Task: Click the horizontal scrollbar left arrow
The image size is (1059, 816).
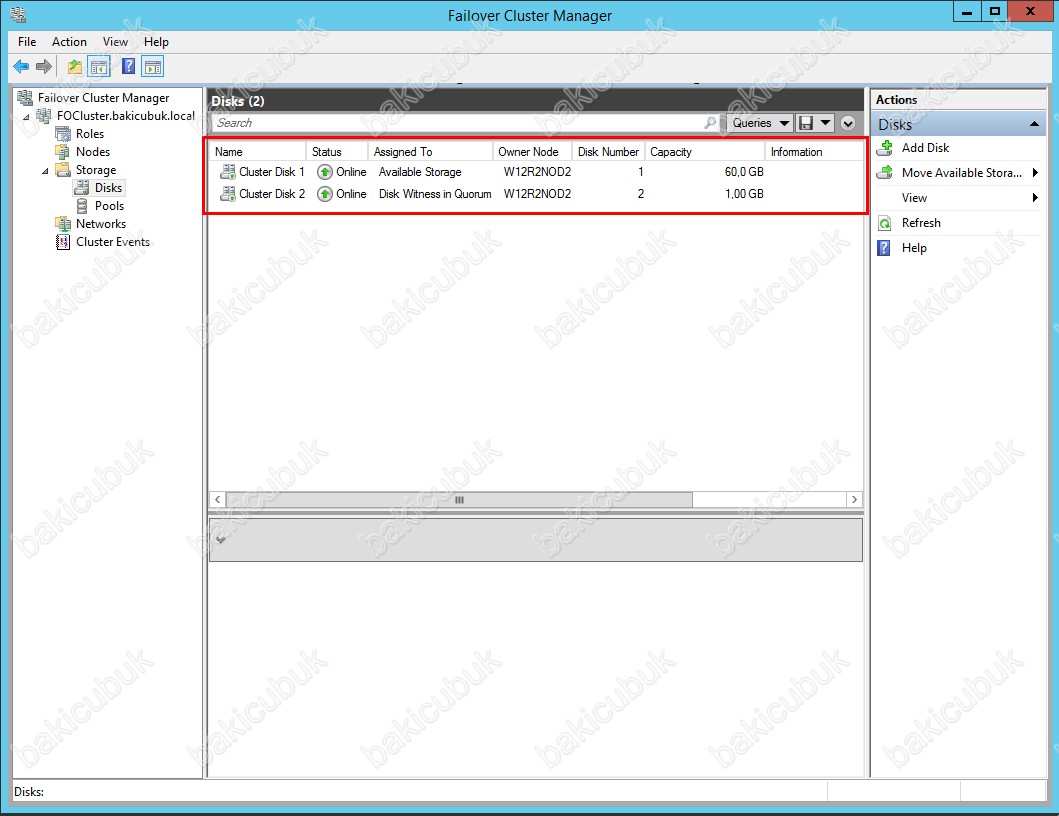Action: click(217, 500)
